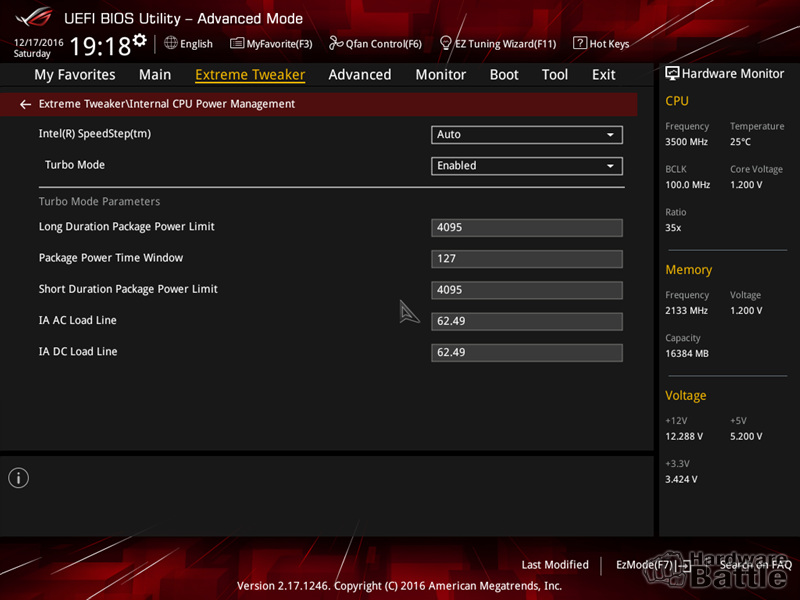Open the MyFavorite(F3) list icon
Viewport: 800px width, 600px height.
pyautogui.click(x=237, y=43)
